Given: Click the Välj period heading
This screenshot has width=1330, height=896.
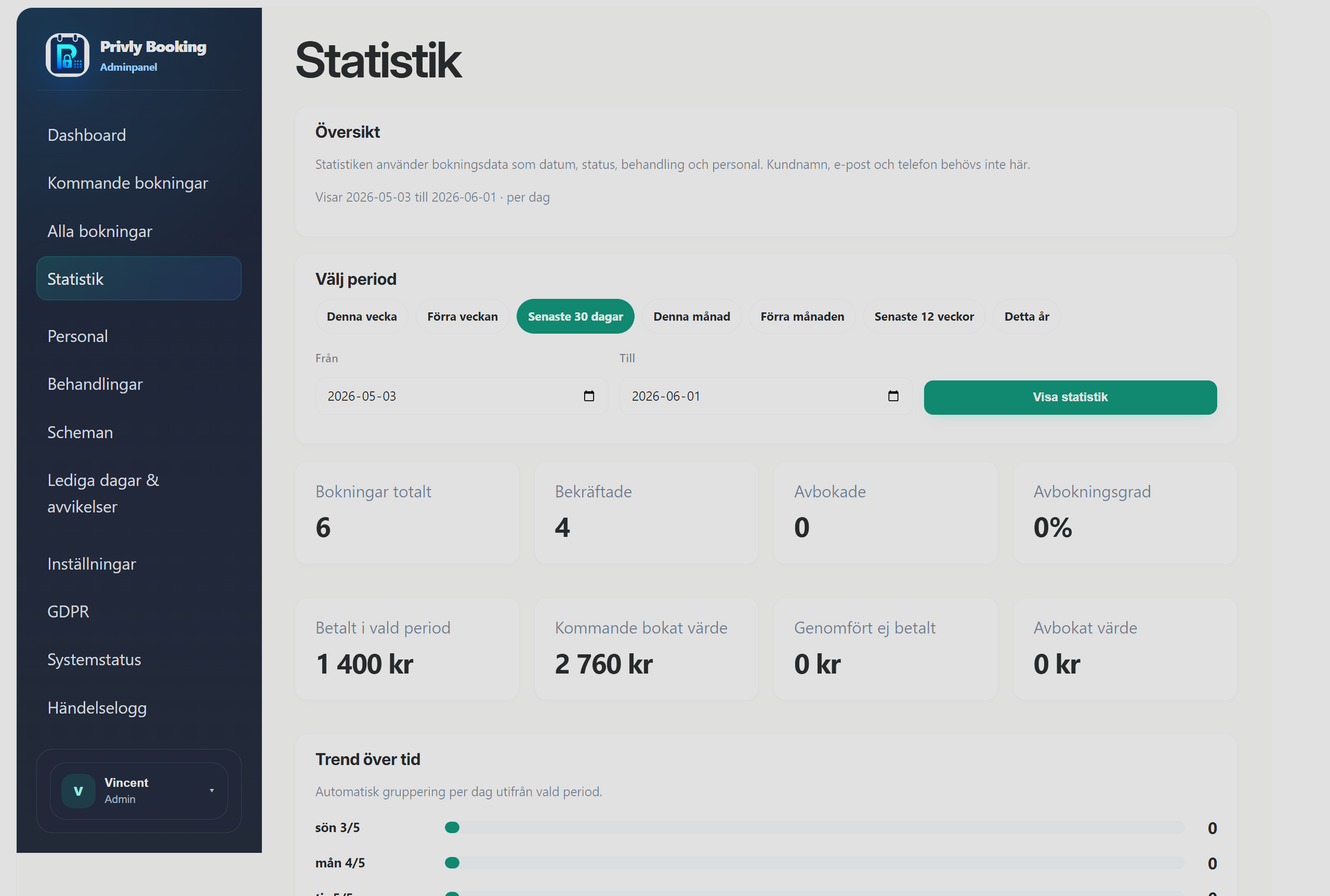Looking at the screenshot, I should [x=356, y=279].
